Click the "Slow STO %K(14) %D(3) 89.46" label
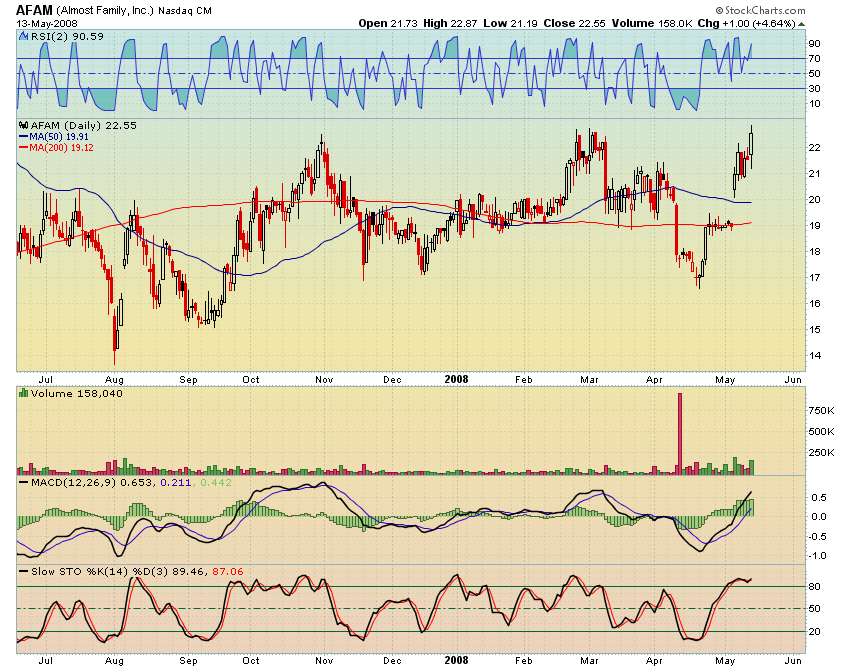Screen dimensions: 850x668 (x=119, y=571)
